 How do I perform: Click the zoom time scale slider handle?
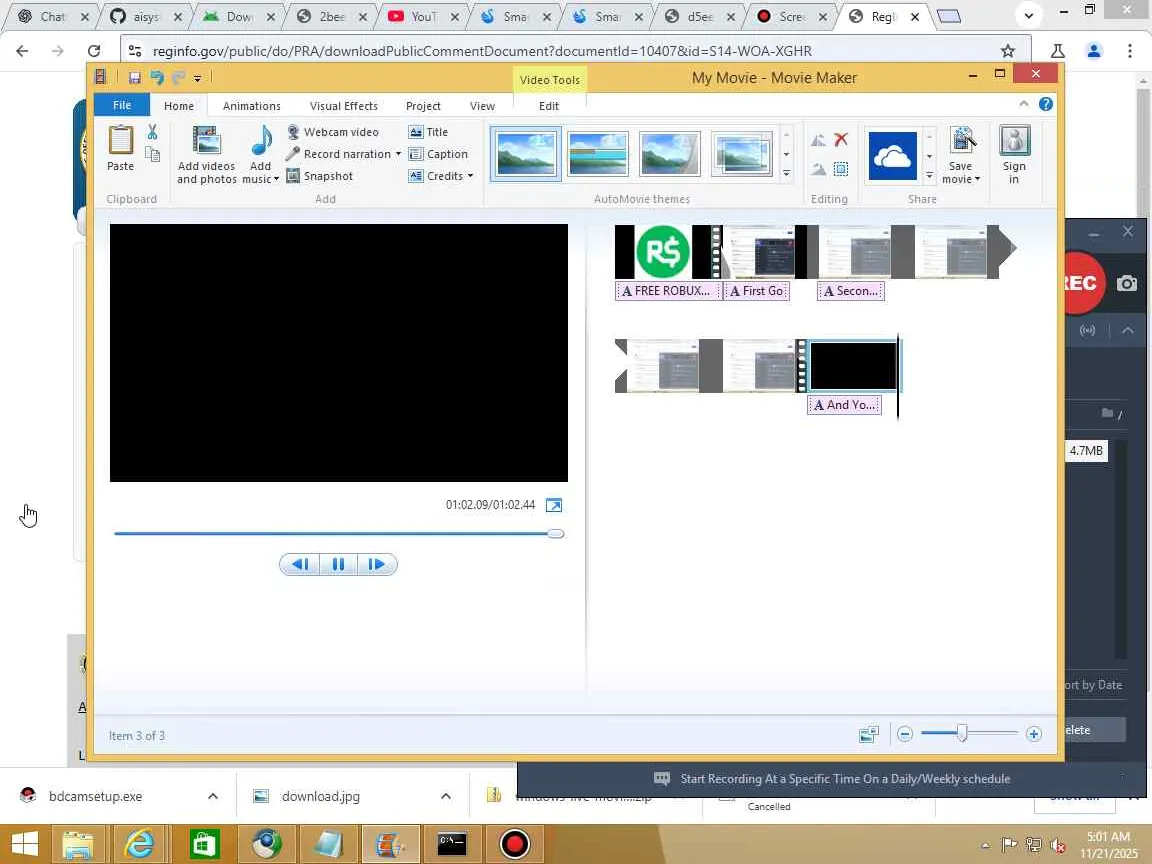(962, 733)
